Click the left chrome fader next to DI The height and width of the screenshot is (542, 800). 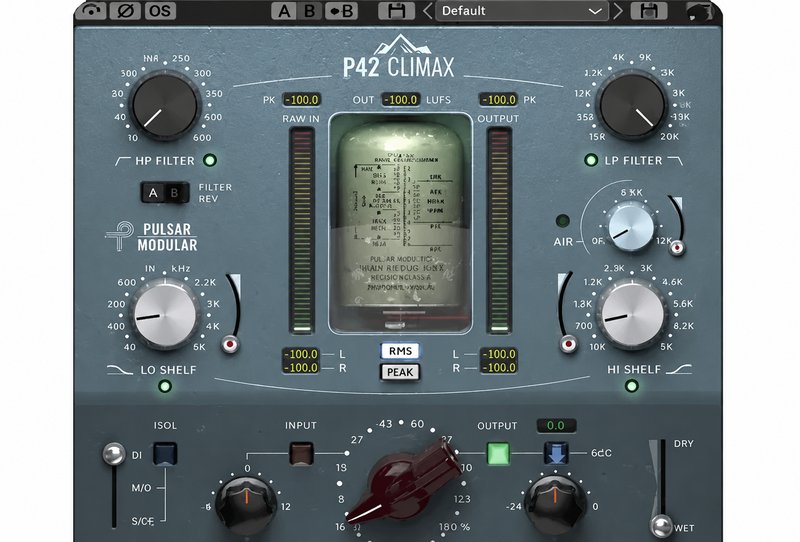(113, 454)
